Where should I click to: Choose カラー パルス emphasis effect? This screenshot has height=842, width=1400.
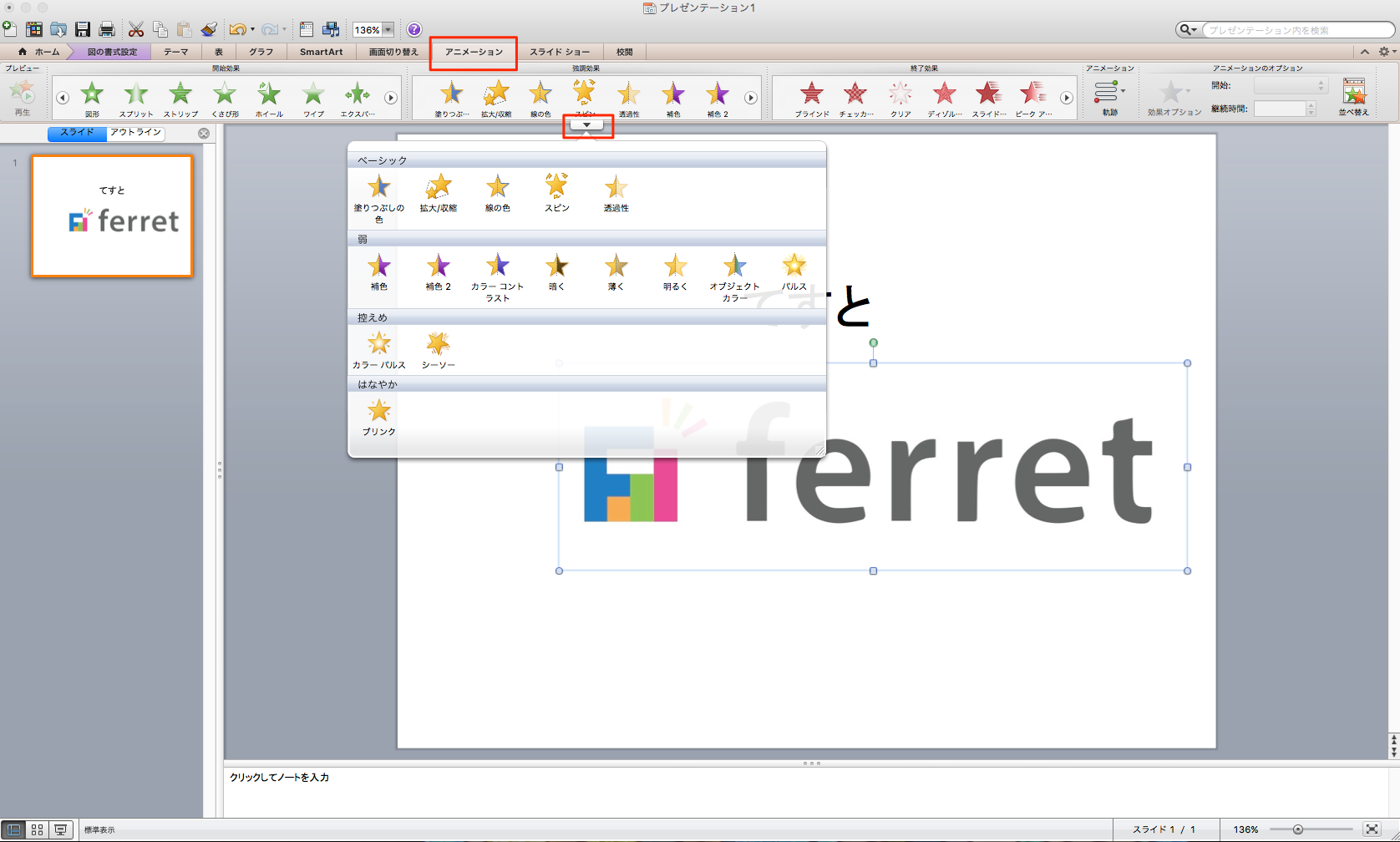pos(379,350)
